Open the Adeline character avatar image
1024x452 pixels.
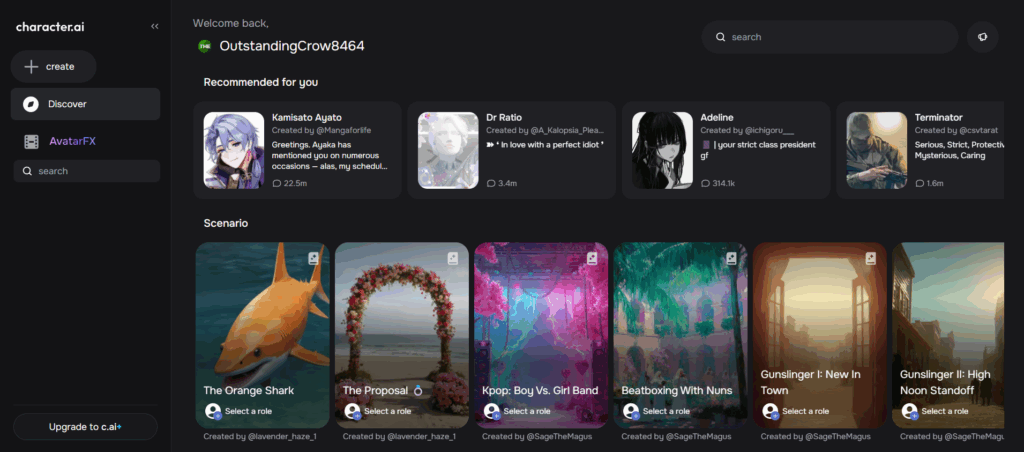coord(662,149)
